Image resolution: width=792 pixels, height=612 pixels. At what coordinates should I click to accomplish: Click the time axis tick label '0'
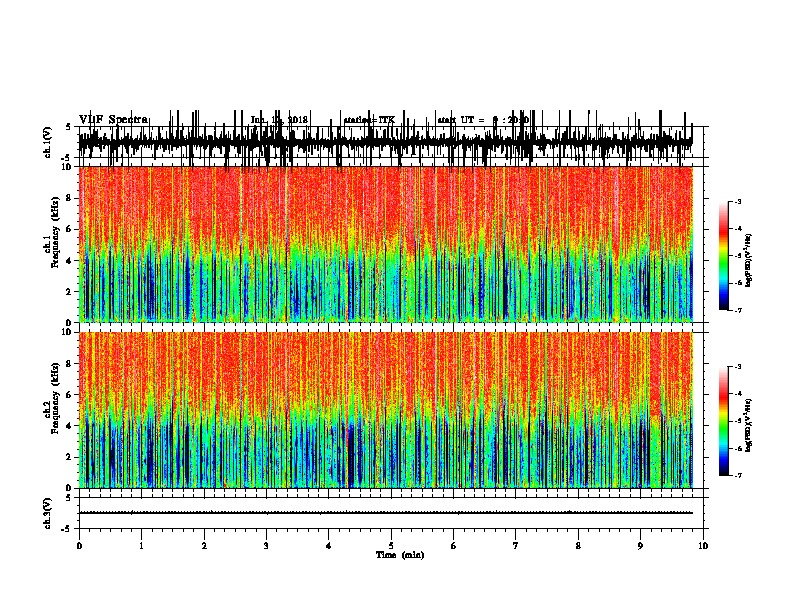pos(79,546)
